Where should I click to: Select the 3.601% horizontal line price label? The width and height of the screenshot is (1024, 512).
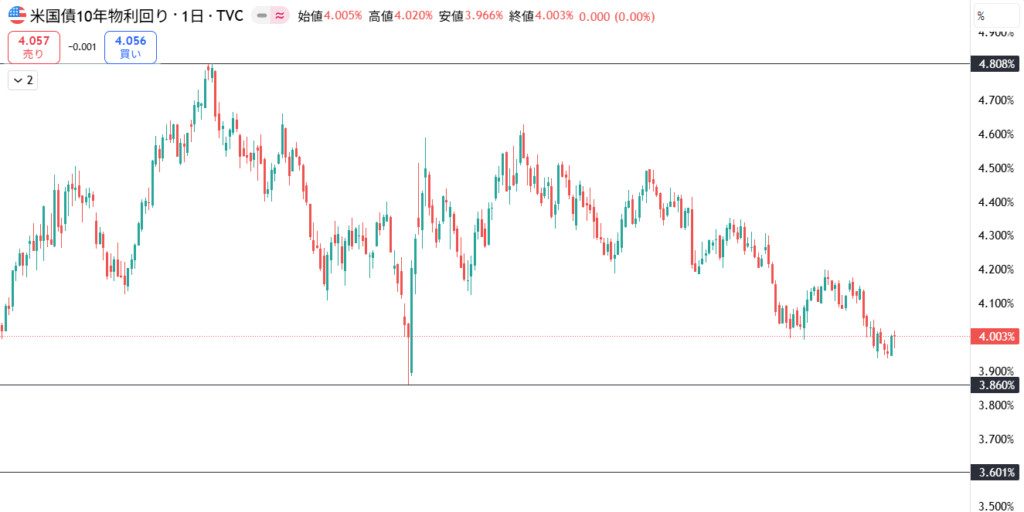(x=995, y=472)
